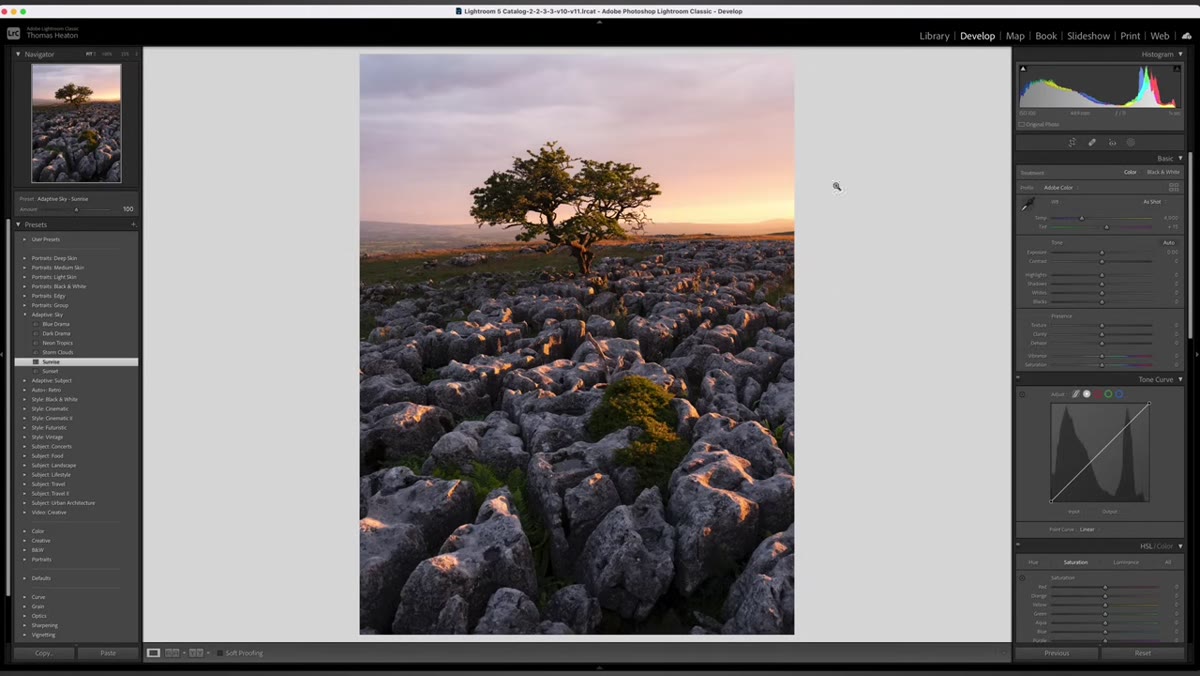Select the Red Eye Correction tool
The image size is (1200, 676).
[1112, 142]
